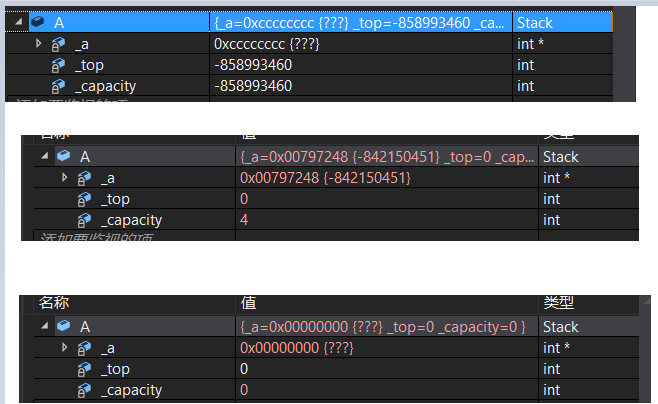Image resolution: width=658 pixels, height=404 pixels.
Task: Click name 'A' in the blue highlighted row
Action: click(x=59, y=23)
